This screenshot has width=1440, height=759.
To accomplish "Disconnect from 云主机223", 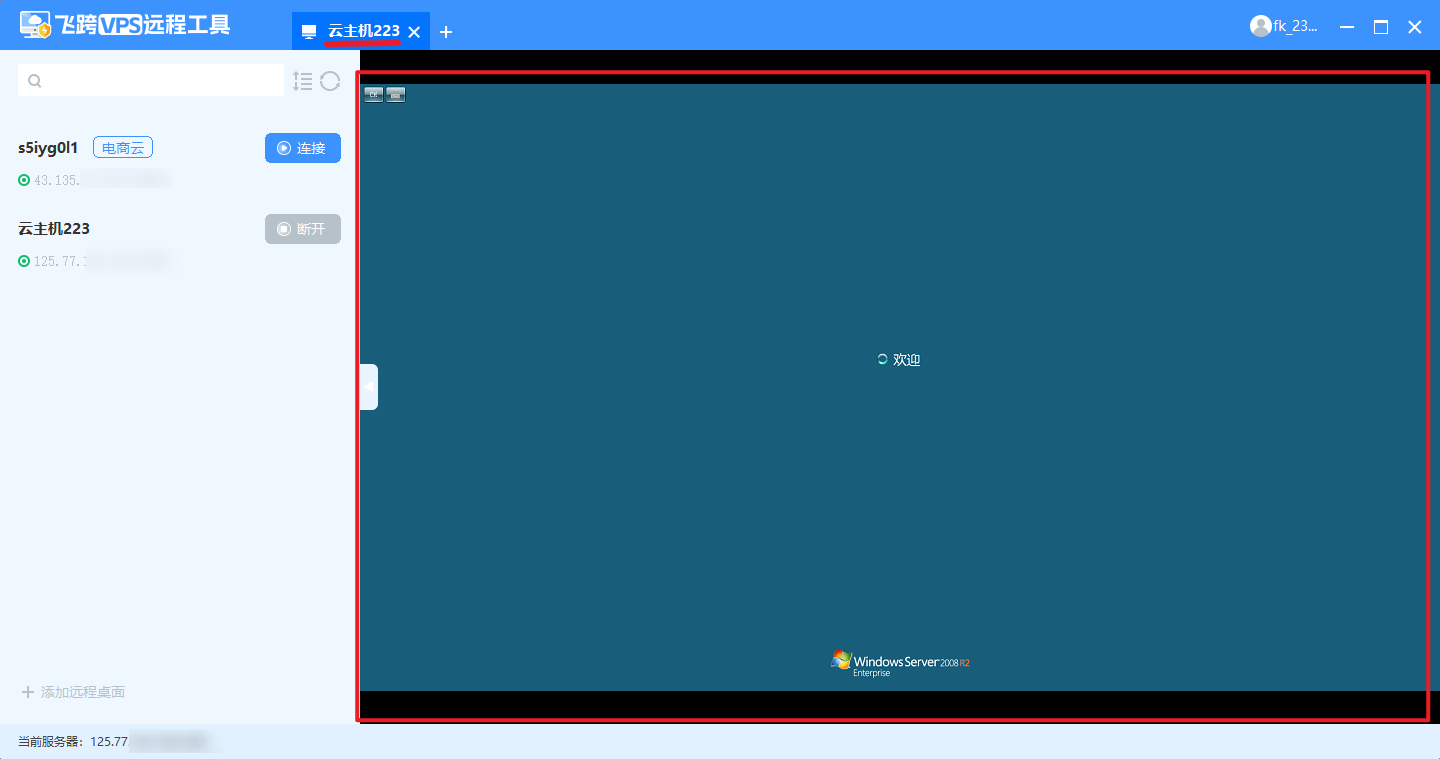I will [x=302, y=229].
